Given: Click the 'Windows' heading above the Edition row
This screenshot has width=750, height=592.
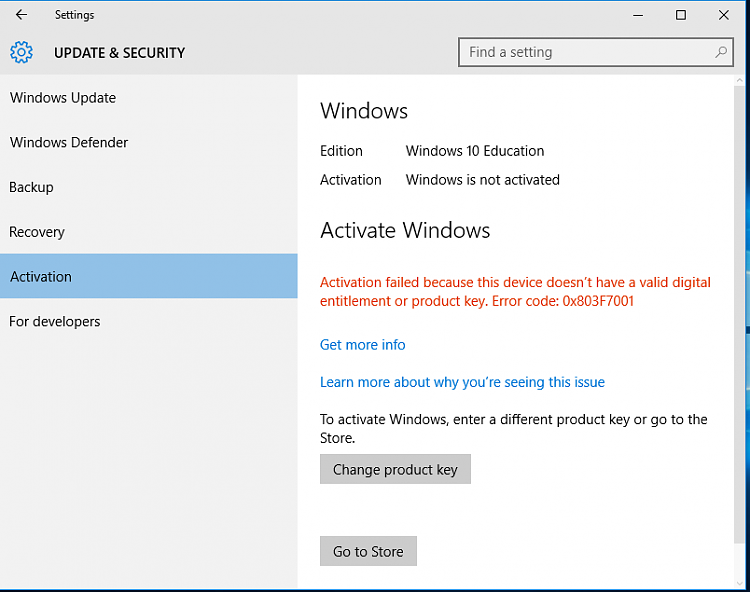Looking at the screenshot, I should [x=364, y=111].
